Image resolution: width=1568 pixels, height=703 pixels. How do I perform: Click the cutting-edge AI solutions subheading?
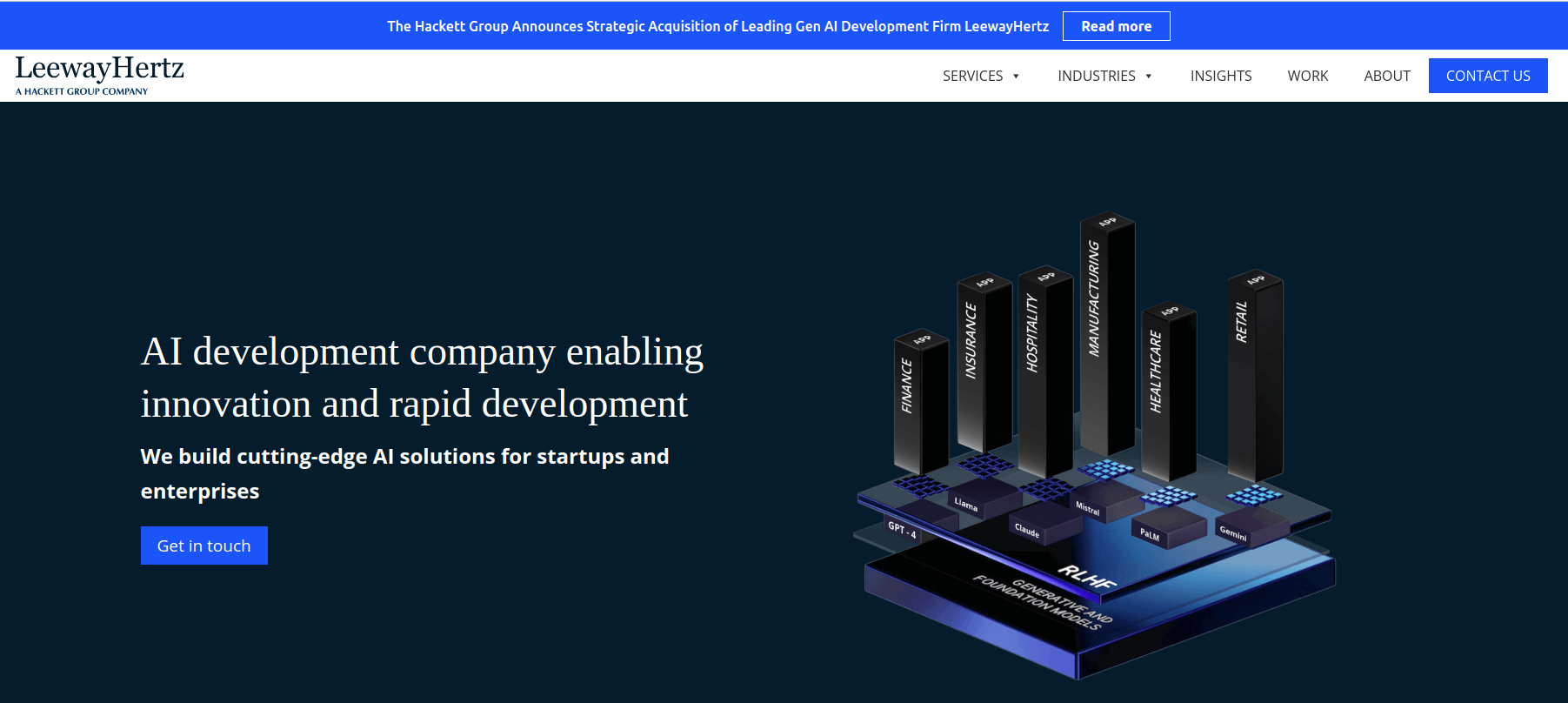tap(404, 473)
